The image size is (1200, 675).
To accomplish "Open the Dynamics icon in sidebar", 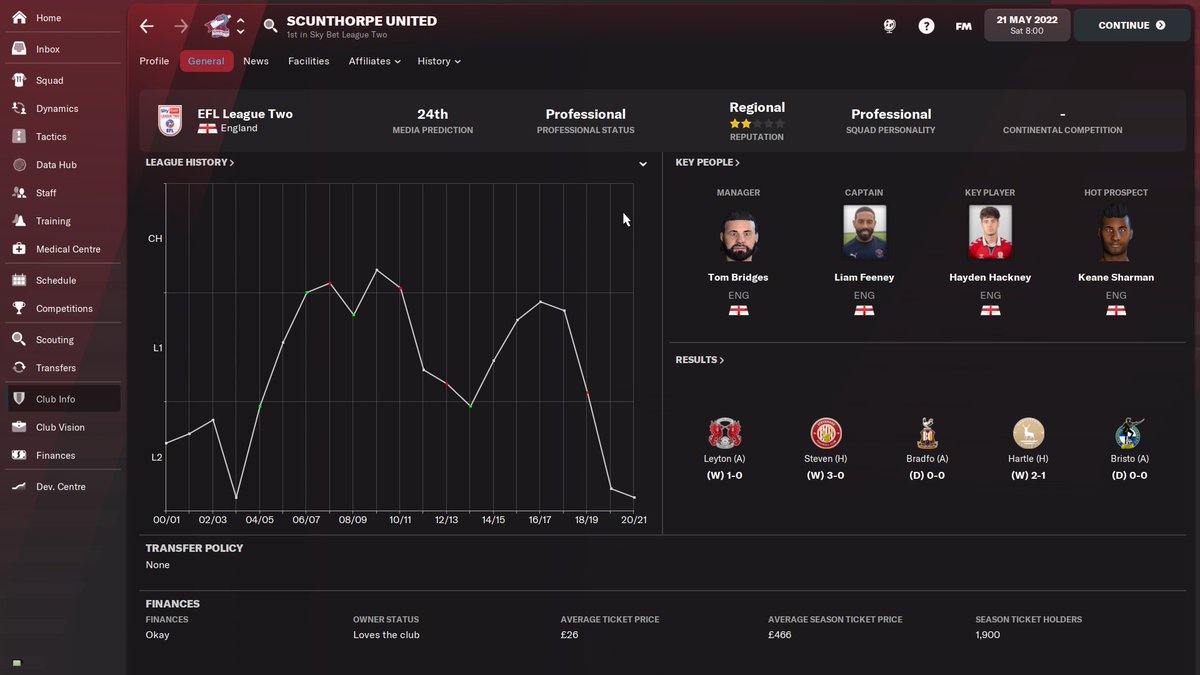I will [19, 108].
